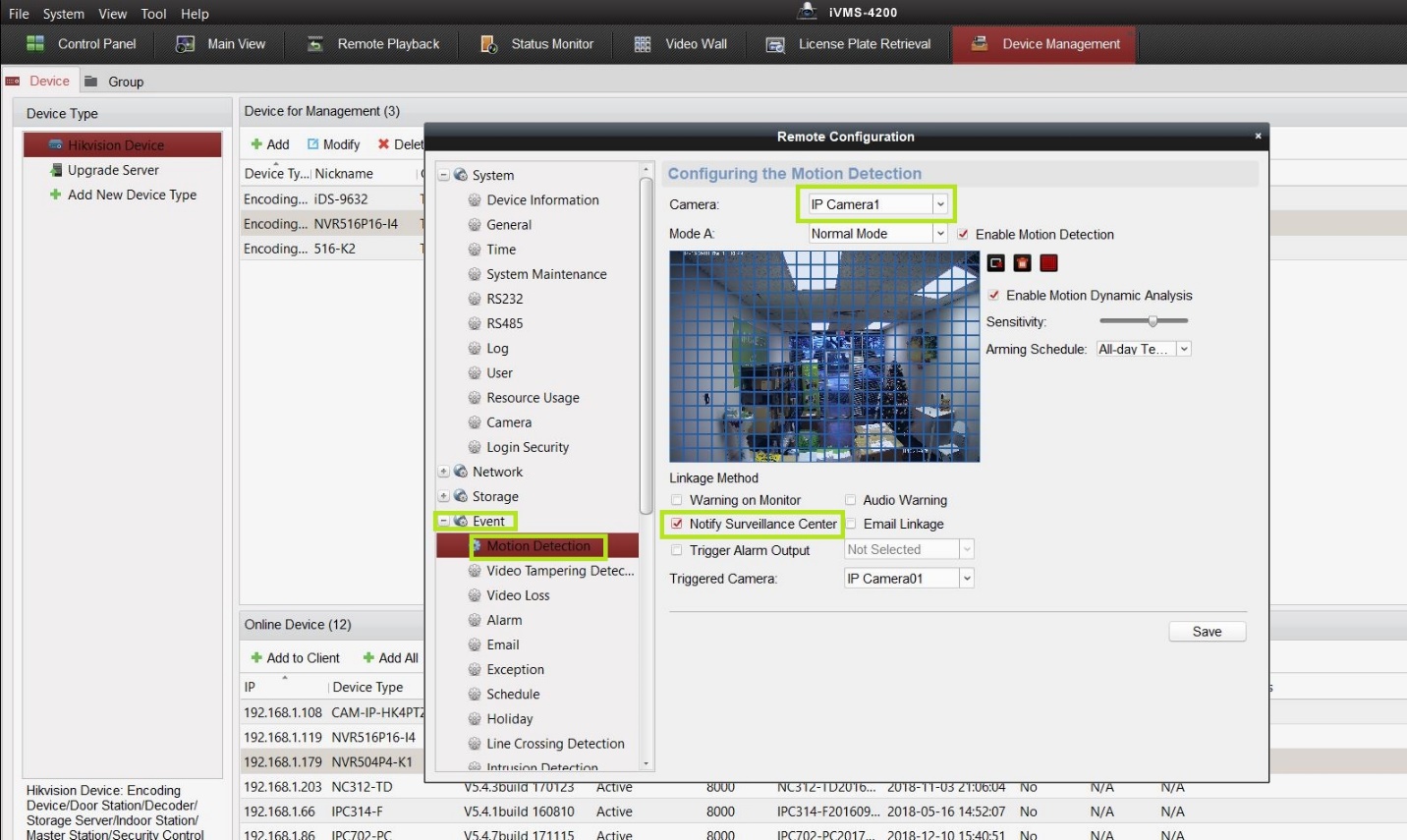Click the draw area icon beside video preview

[x=996, y=263]
